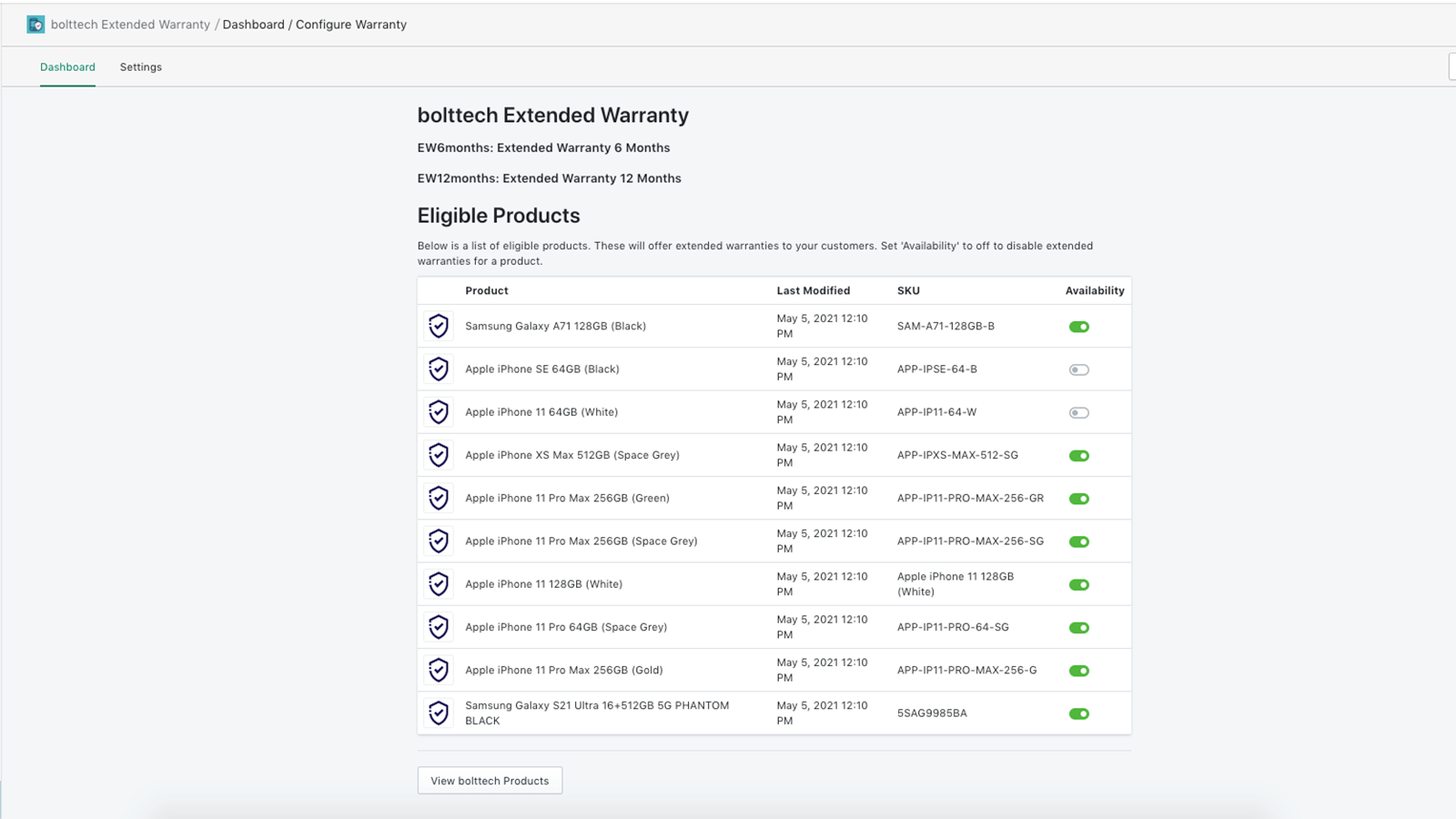Viewport: 1456px width, 819px height.
Task: Enable availability for Apple iPhone SE 64GB
Action: point(1079,369)
